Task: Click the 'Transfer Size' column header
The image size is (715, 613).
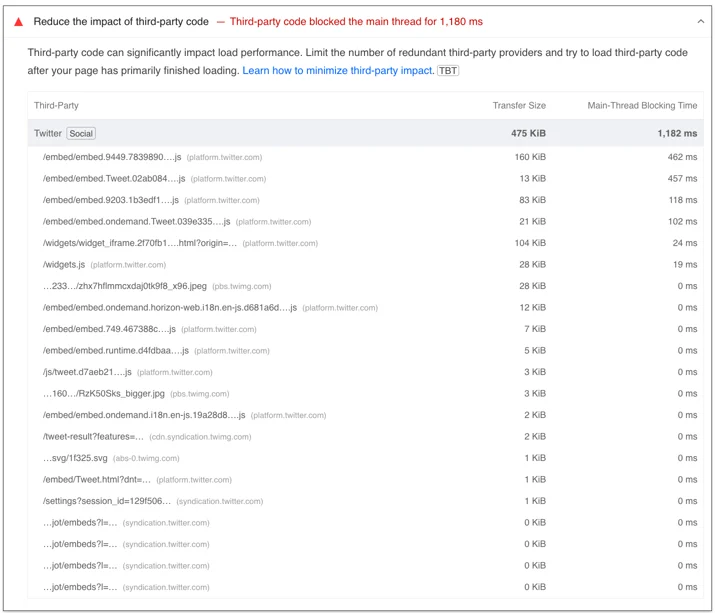Action: (x=519, y=105)
